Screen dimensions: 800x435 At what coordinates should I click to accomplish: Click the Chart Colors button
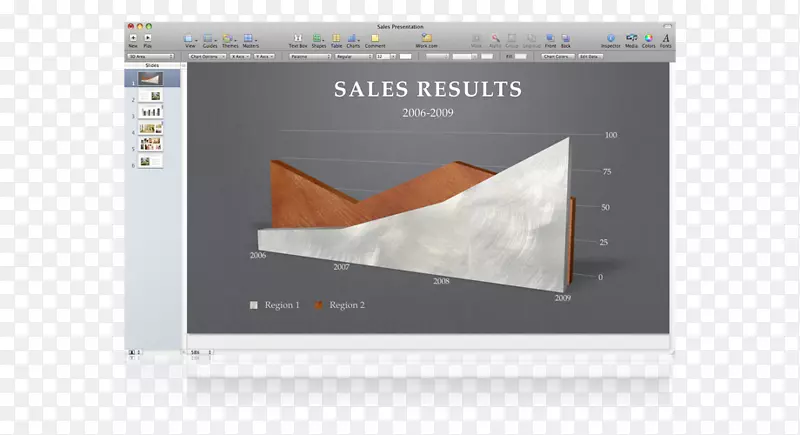tap(557, 57)
